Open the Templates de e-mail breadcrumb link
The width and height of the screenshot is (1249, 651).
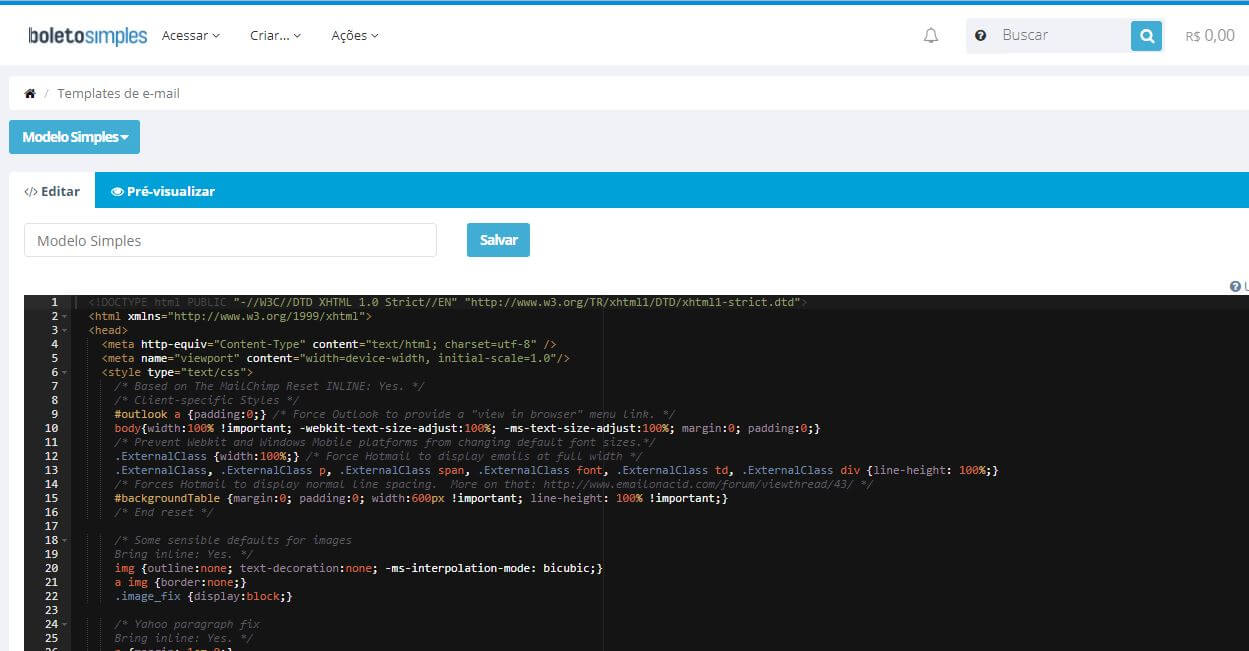(118, 92)
